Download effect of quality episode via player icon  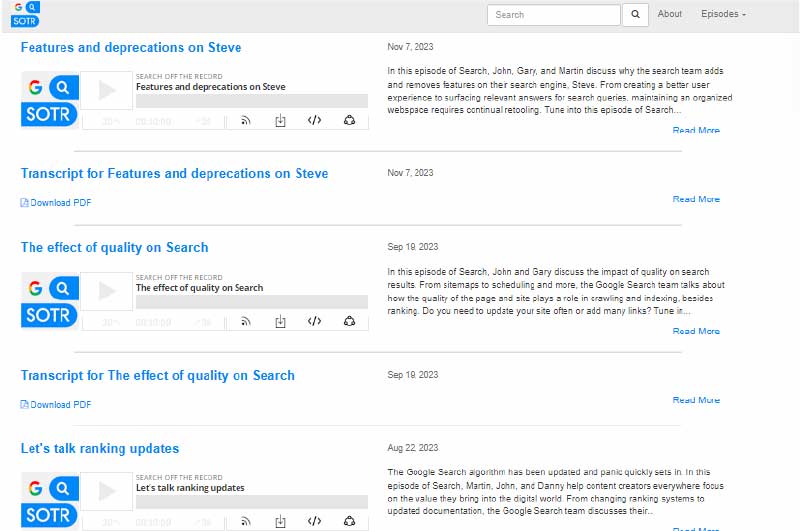280,322
